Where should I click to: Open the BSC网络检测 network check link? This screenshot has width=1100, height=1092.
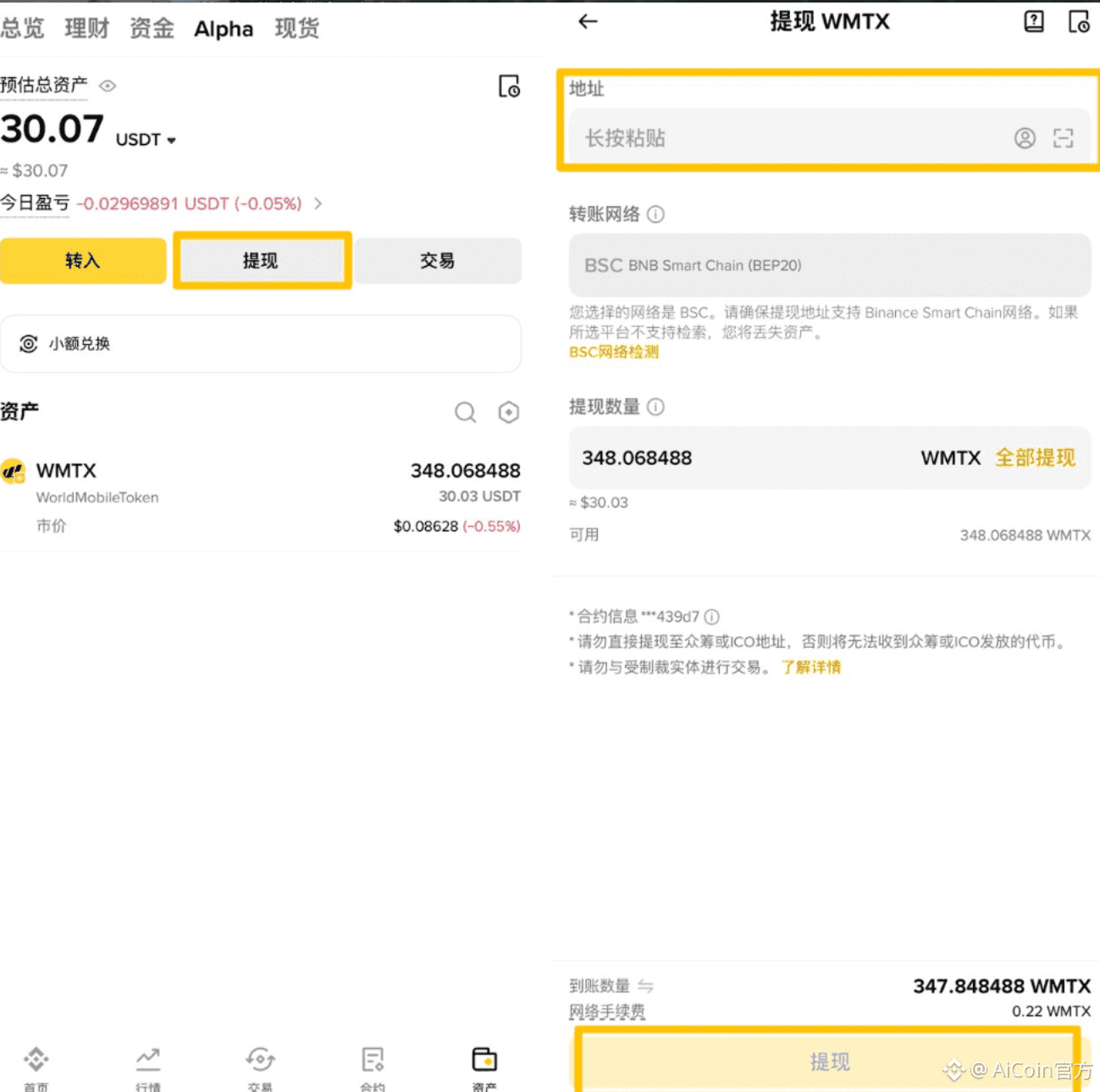pyautogui.click(x=614, y=352)
